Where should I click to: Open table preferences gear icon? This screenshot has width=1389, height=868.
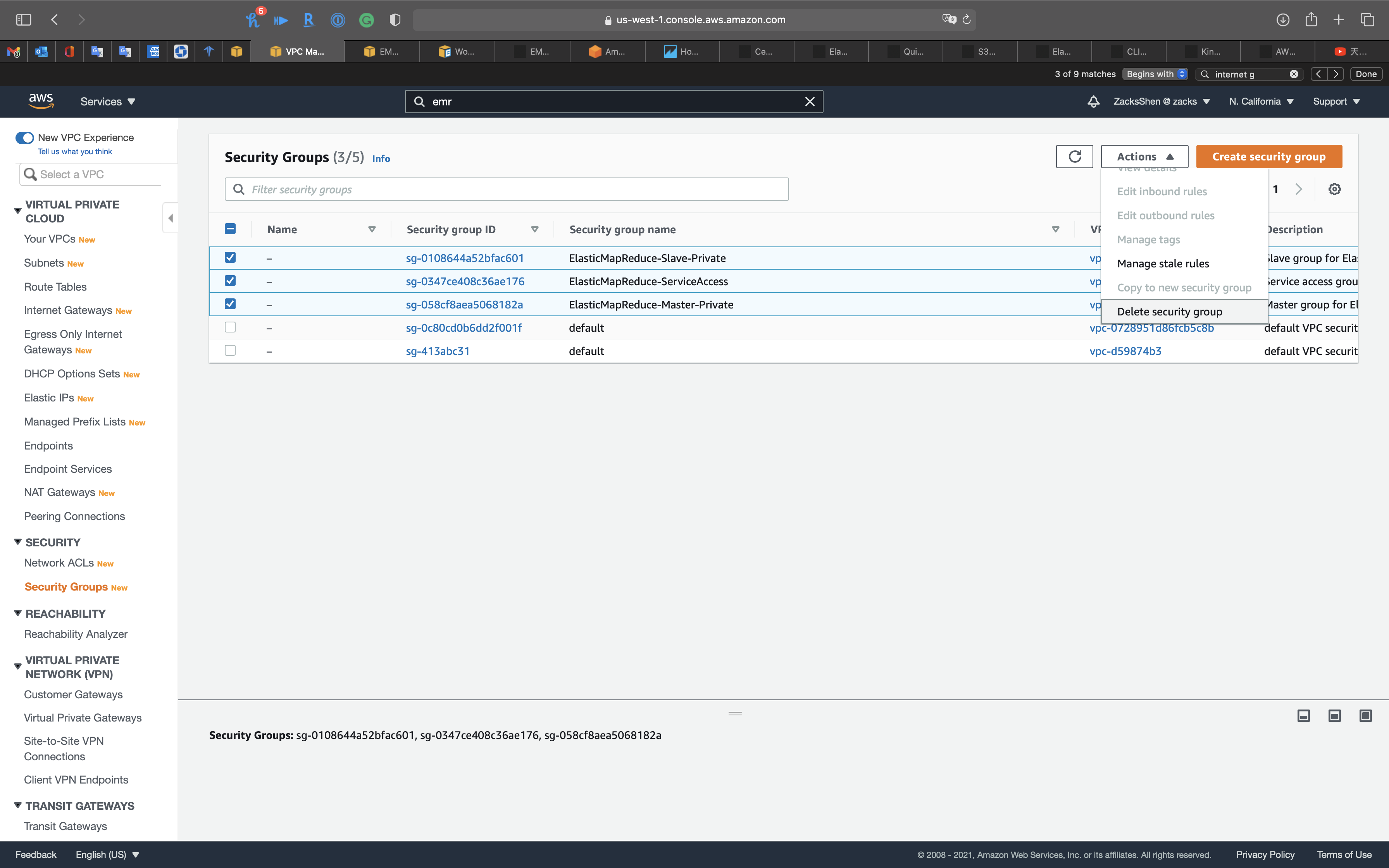tap(1334, 189)
